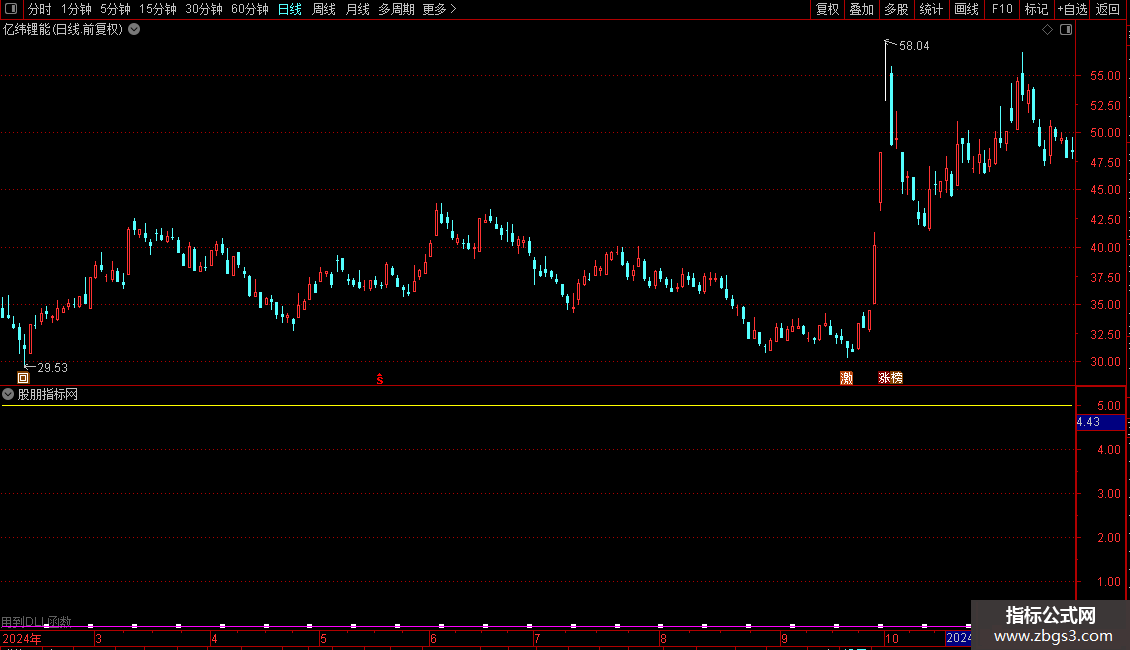Click the 标记 mark button
This screenshot has height=650, width=1130.
coord(1036,9)
